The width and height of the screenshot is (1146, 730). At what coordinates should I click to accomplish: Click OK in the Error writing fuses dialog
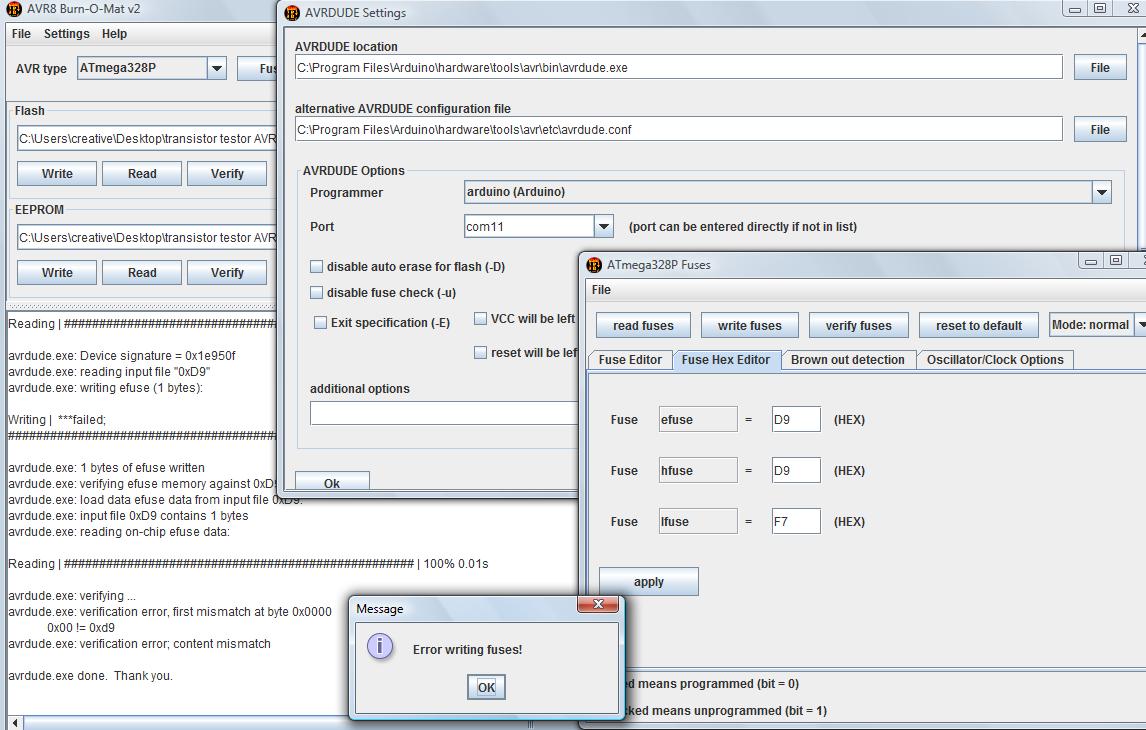point(486,687)
